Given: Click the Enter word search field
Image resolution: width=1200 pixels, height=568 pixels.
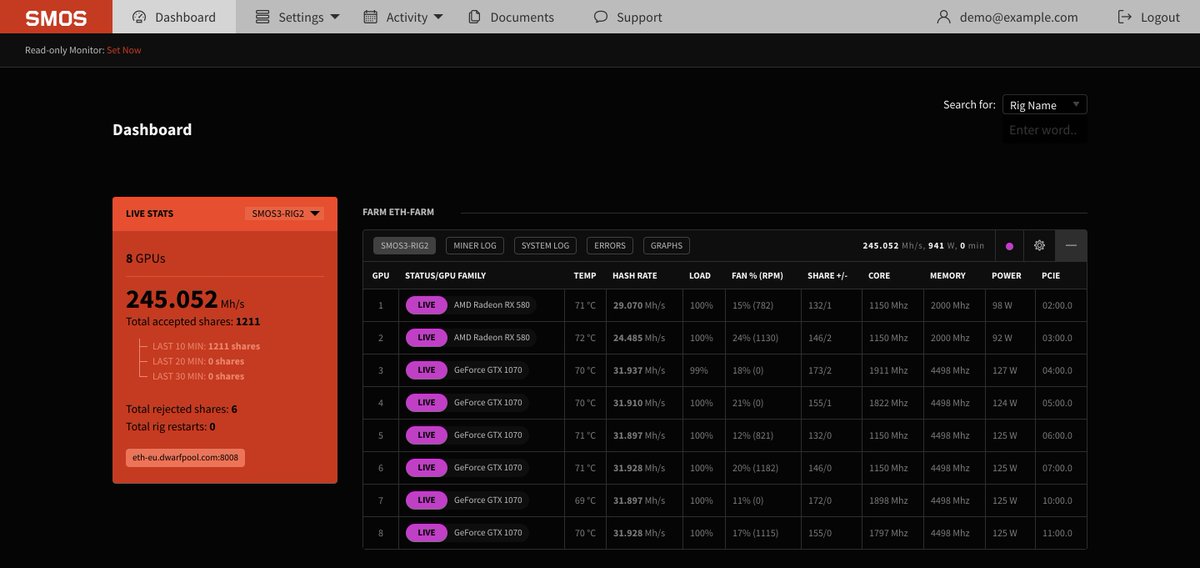Looking at the screenshot, I should (1044, 130).
